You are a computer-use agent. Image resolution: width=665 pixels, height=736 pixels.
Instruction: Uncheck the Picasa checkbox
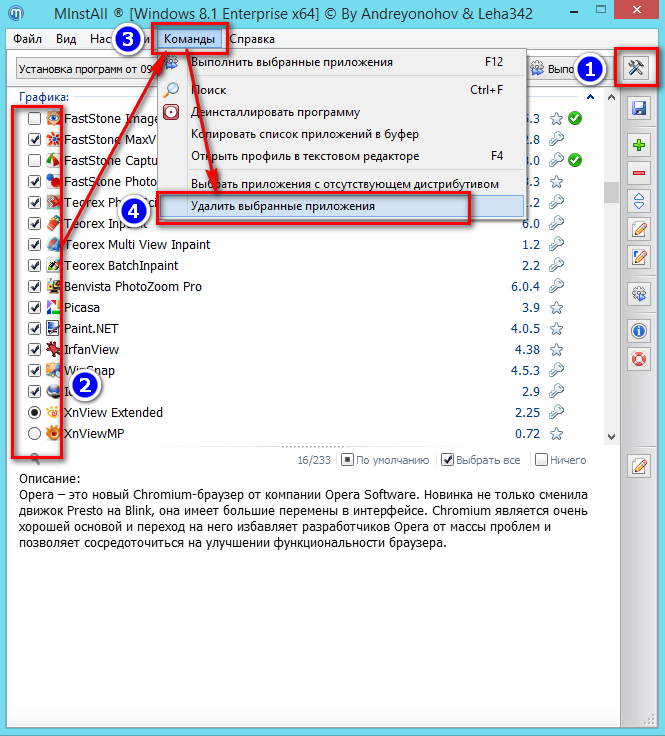[x=35, y=307]
